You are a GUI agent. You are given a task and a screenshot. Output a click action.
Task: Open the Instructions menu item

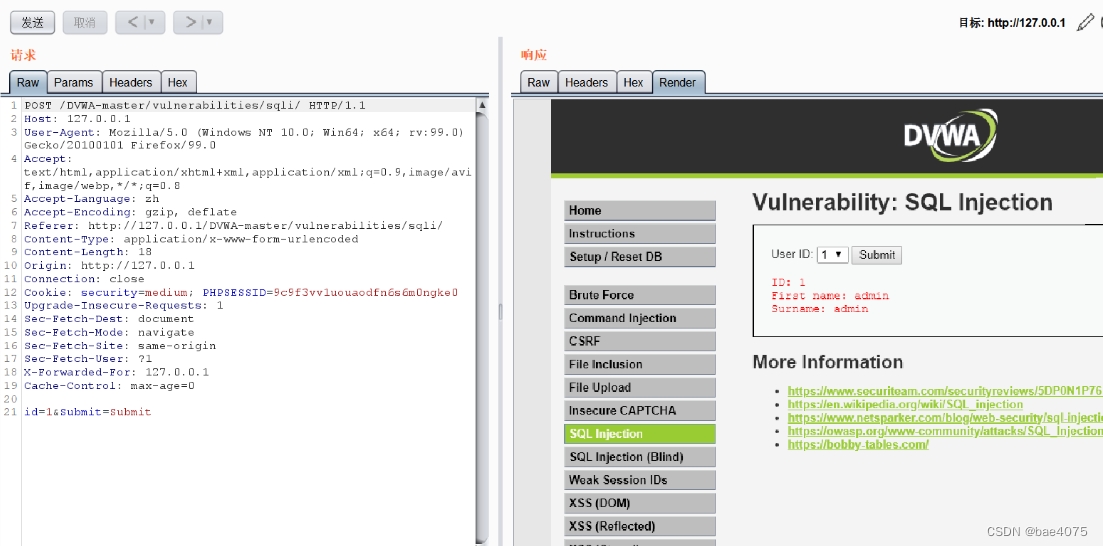[x=639, y=234]
